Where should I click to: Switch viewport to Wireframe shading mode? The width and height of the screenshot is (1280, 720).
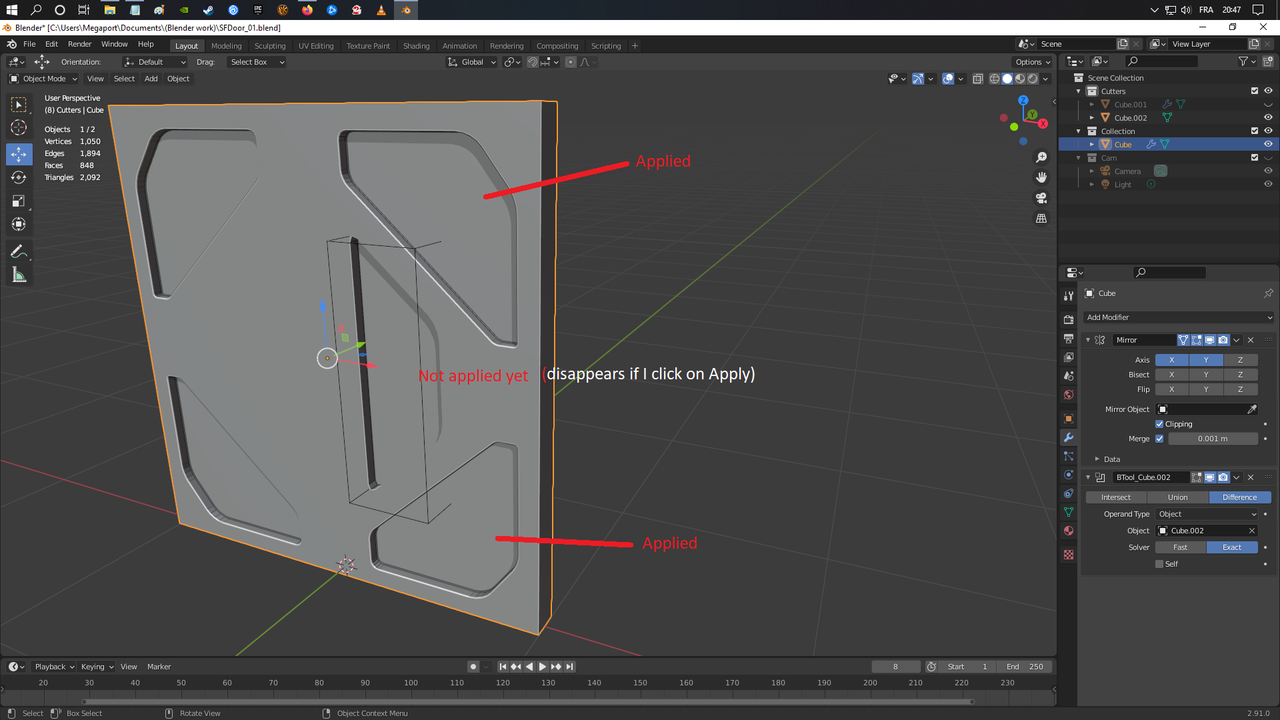(x=994, y=79)
